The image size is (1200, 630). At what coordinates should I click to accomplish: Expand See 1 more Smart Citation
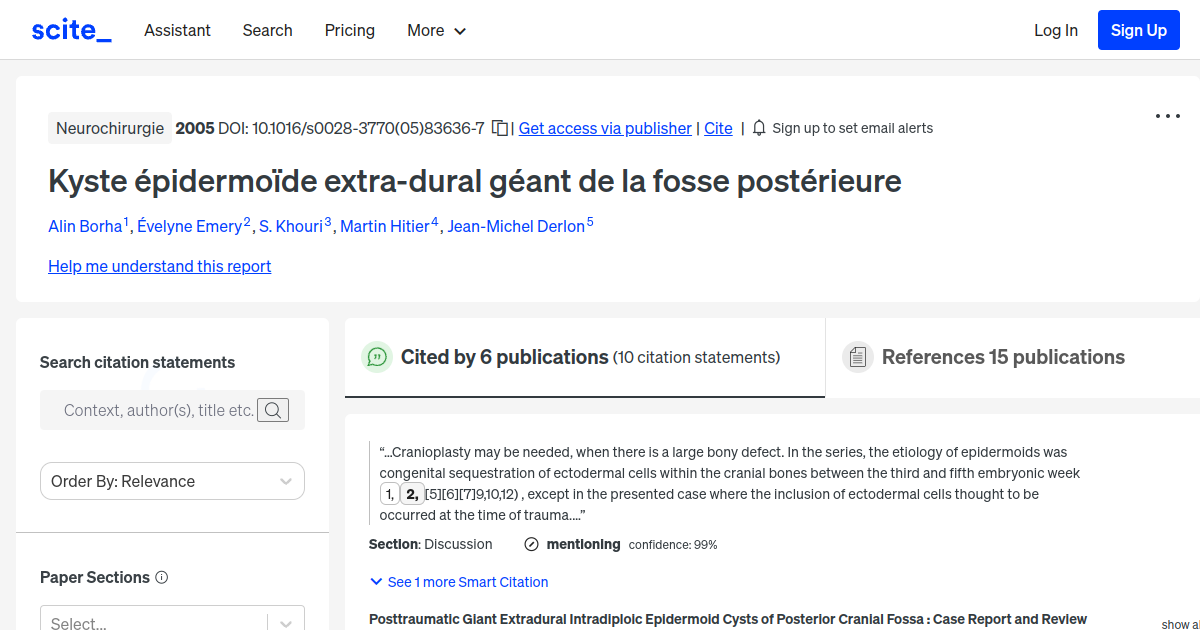click(458, 582)
